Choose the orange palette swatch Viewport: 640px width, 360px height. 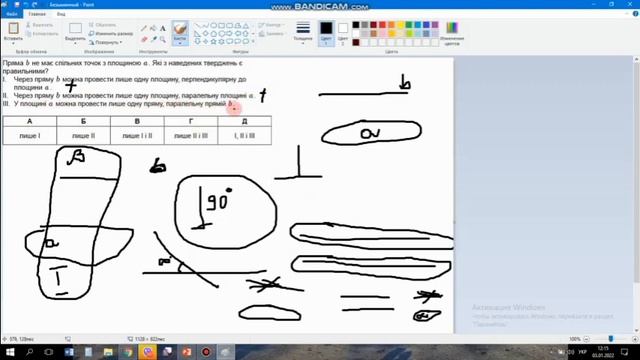pos(391,25)
